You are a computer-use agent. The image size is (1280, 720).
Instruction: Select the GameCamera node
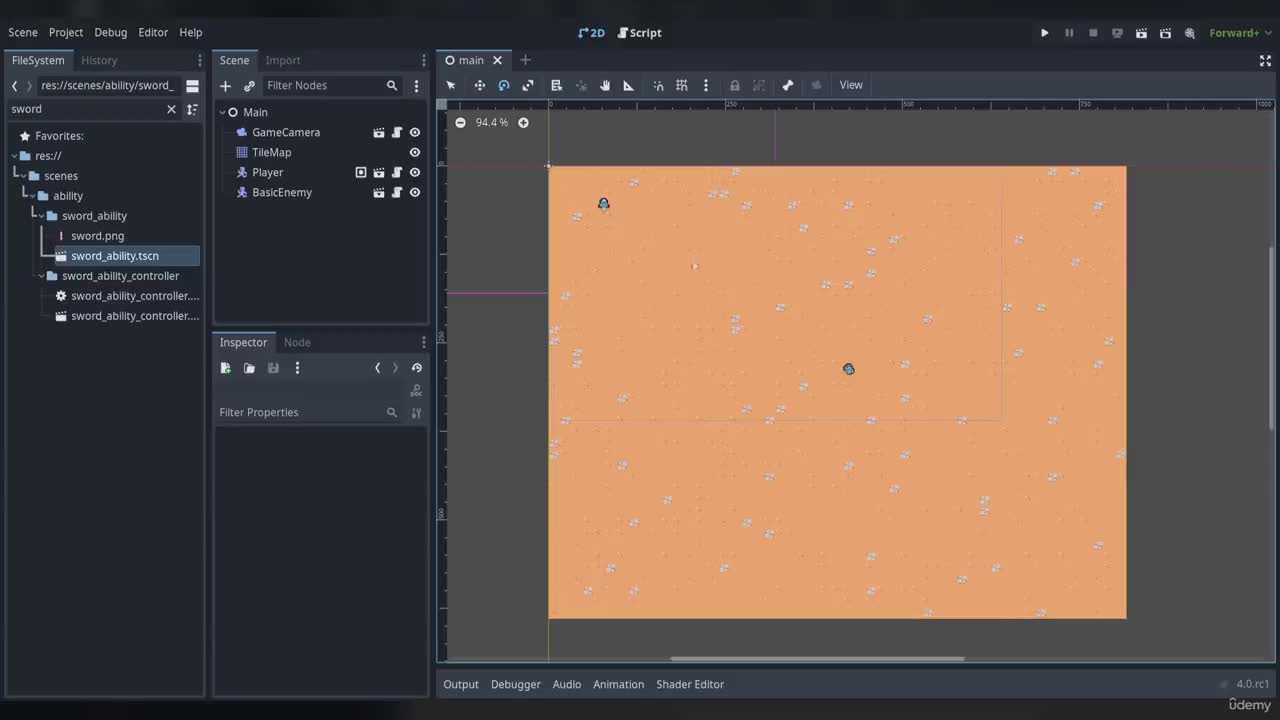coord(286,132)
